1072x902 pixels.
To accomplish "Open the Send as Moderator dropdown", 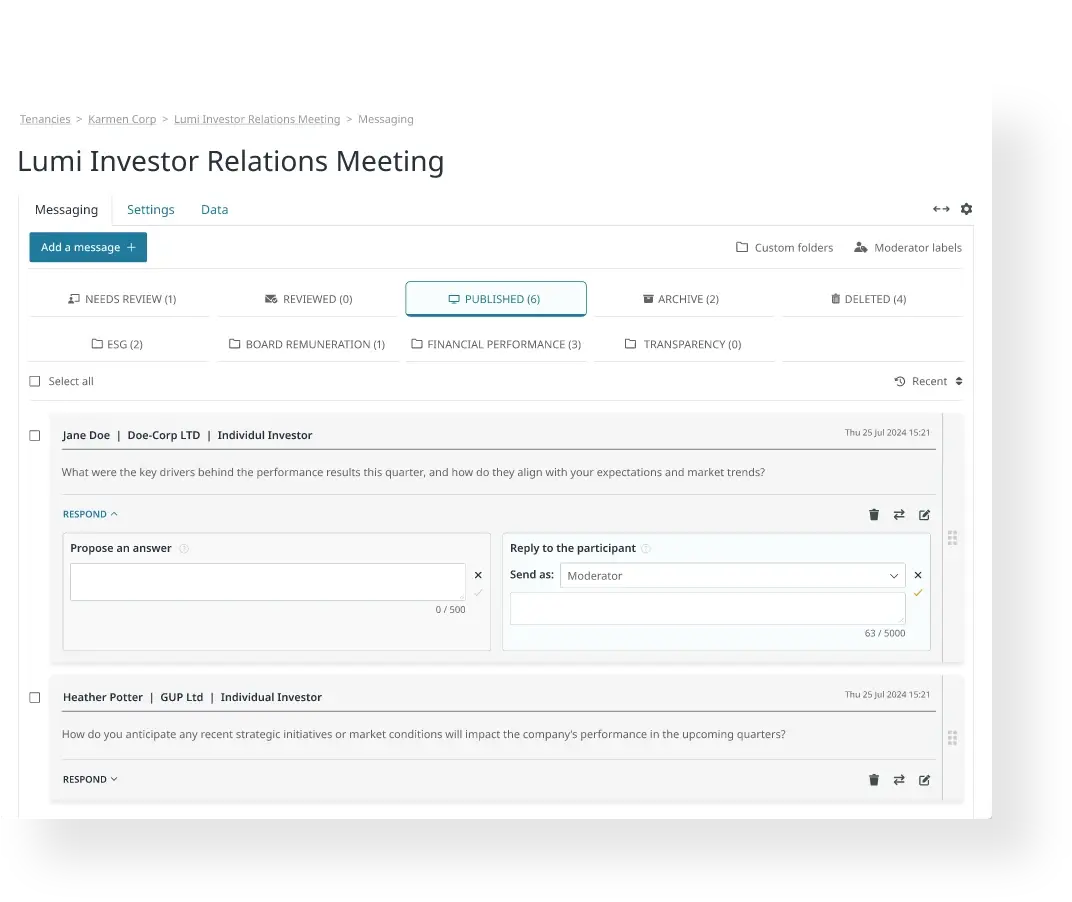I will 731,575.
